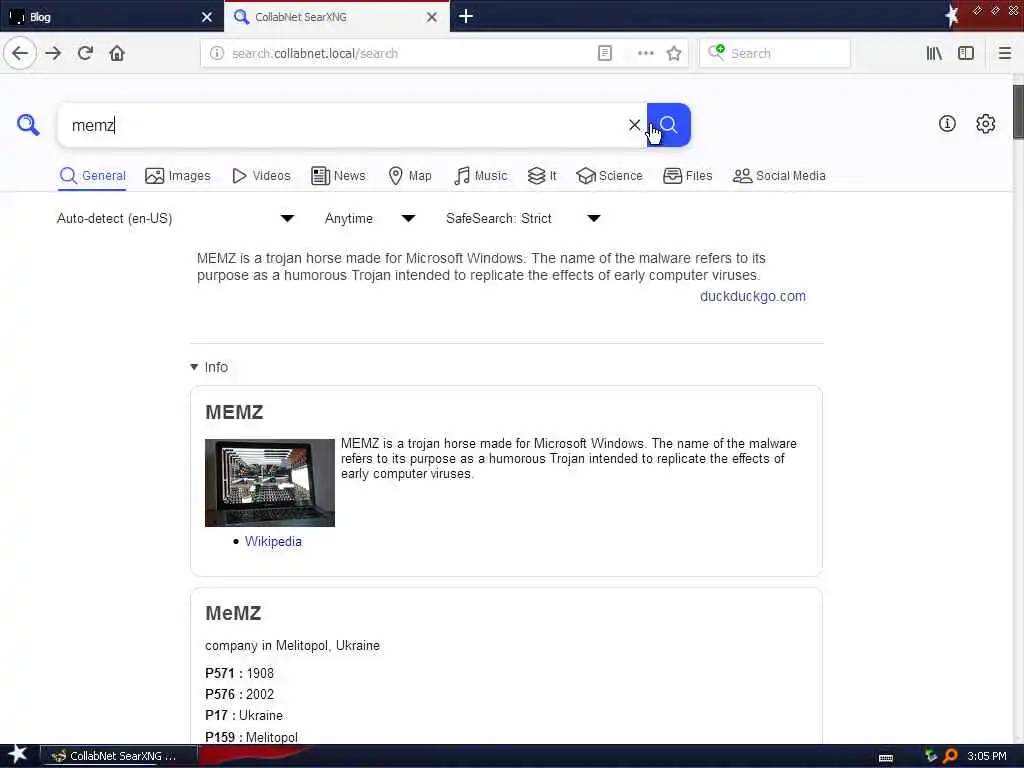Viewport: 1024px width, 768px height.
Task: Open page actions ellipsis menu
Action: pyautogui.click(x=645, y=53)
